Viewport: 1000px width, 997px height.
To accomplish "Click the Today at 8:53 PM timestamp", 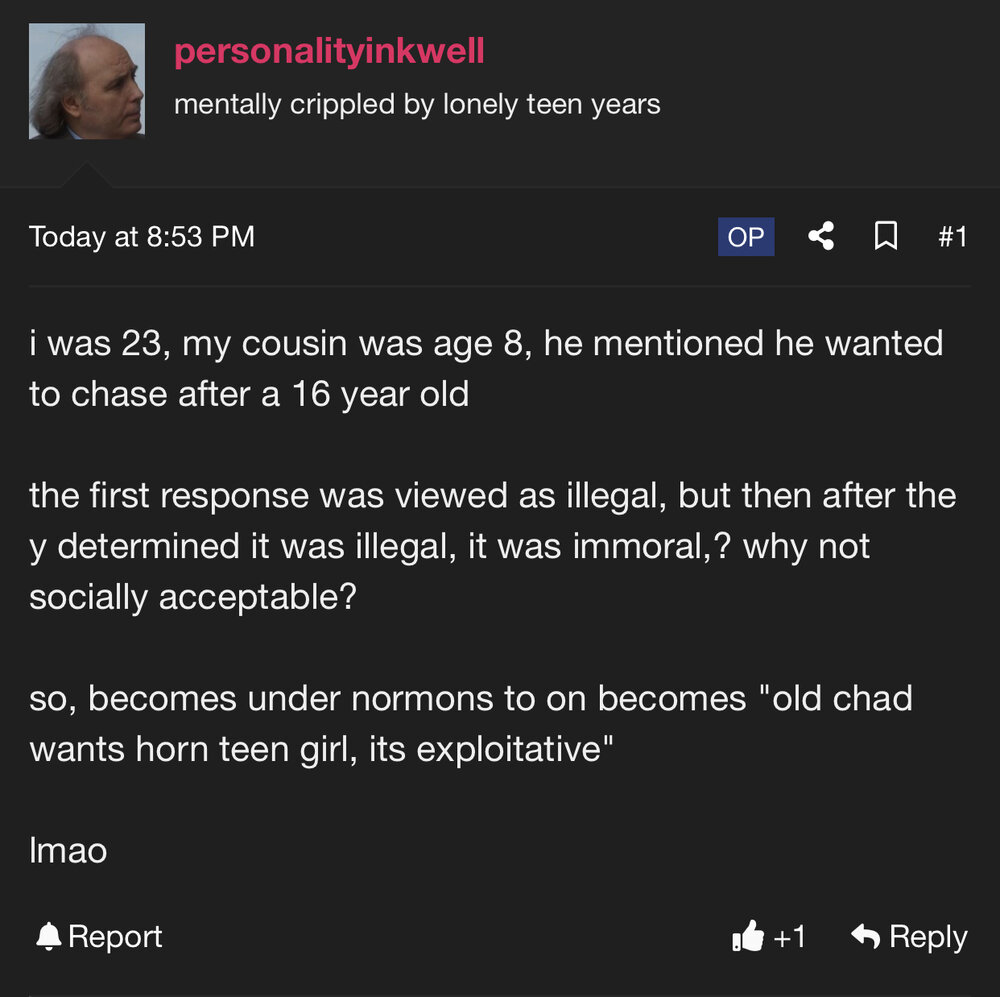I will [142, 237].
